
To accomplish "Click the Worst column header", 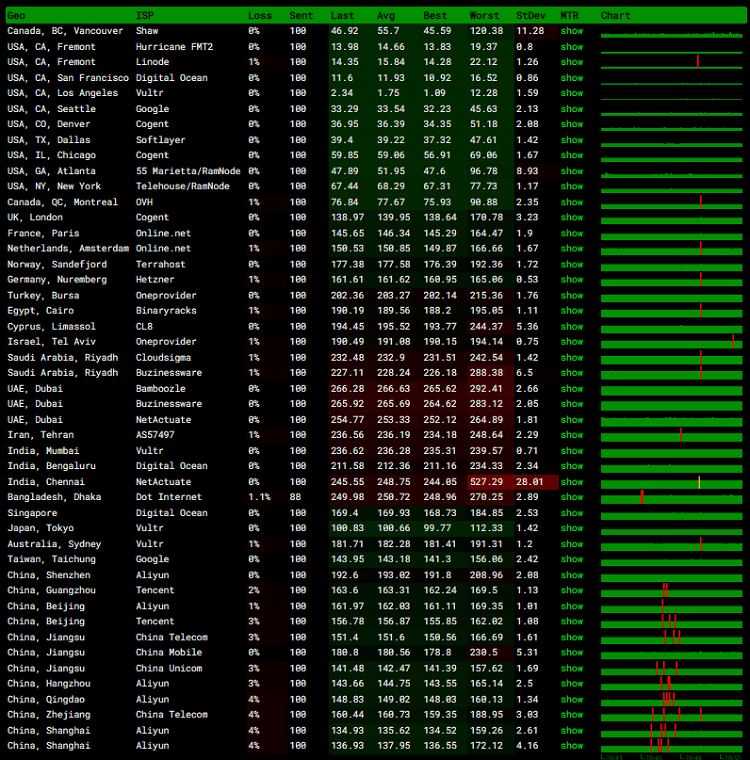I will click(484, 16).
